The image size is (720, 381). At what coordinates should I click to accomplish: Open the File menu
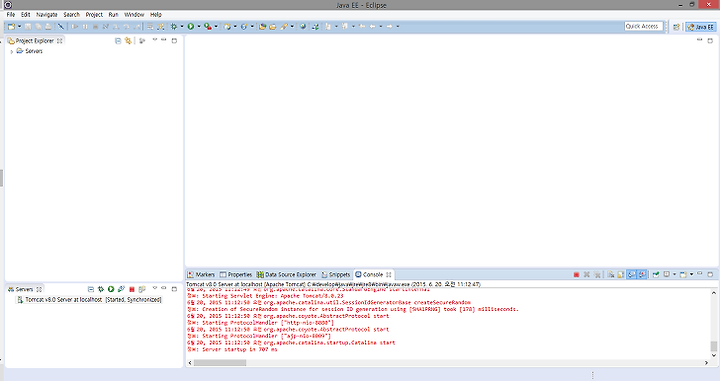(x=11, y=15)
